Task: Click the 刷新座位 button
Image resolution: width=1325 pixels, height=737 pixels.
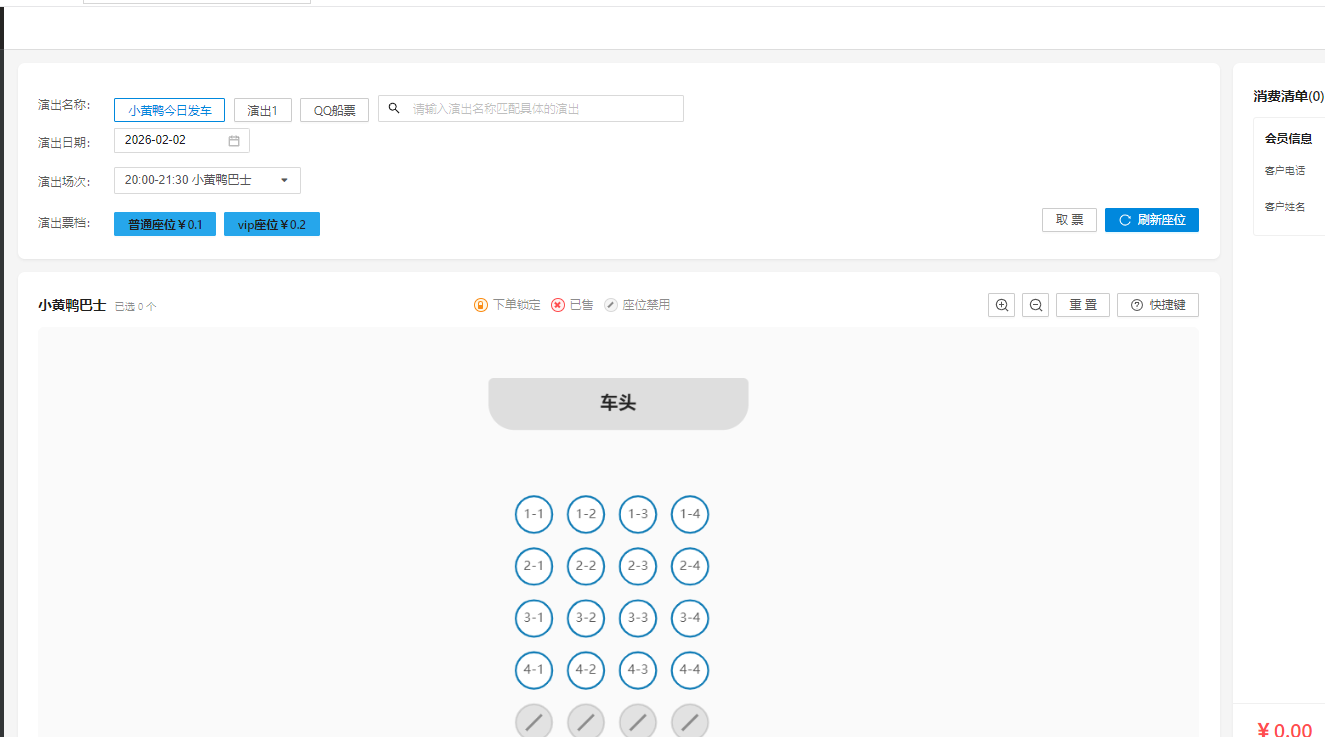Action: click(x=1151, y=220)
